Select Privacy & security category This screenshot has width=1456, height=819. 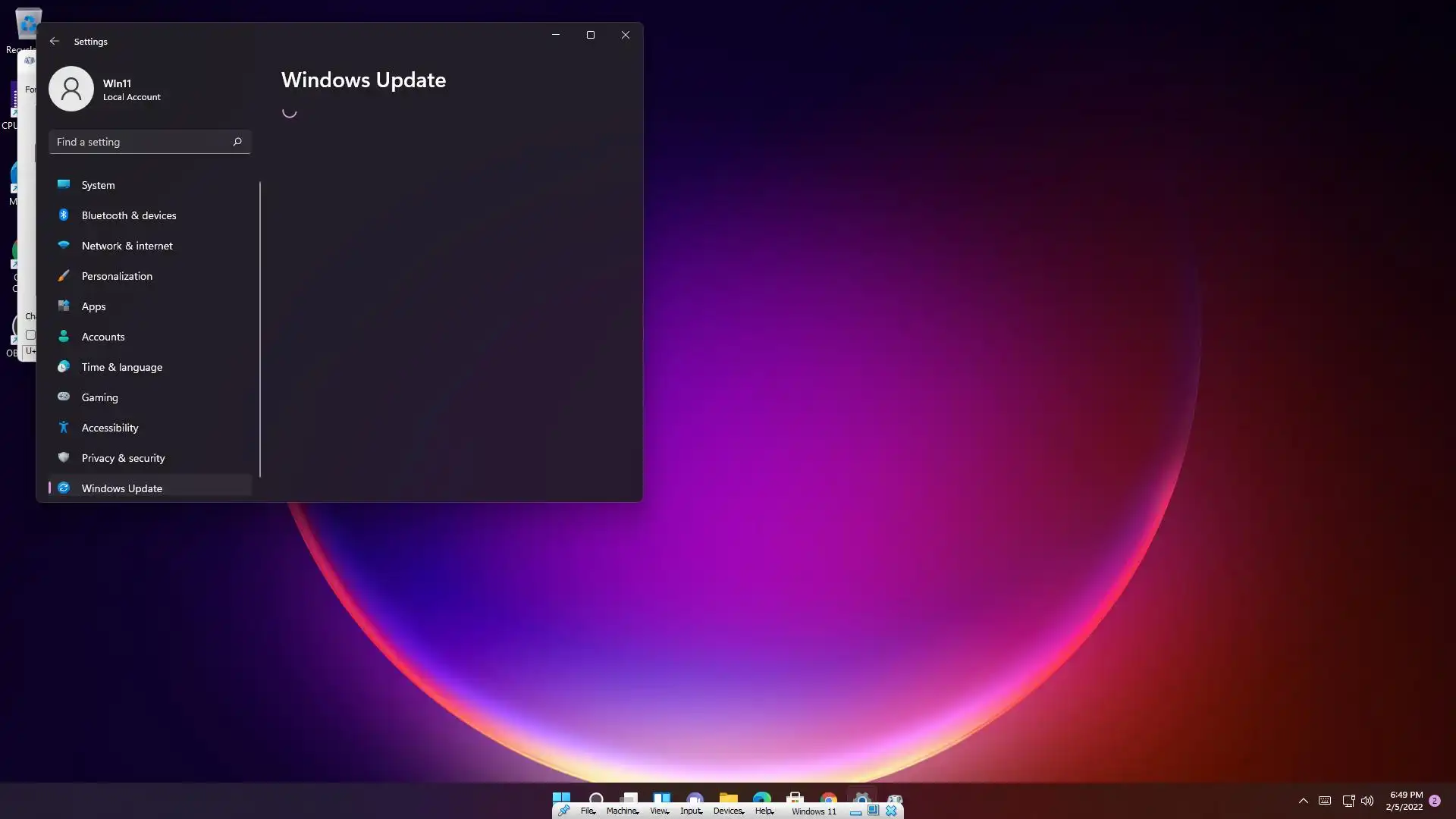(x=123, y=458)
